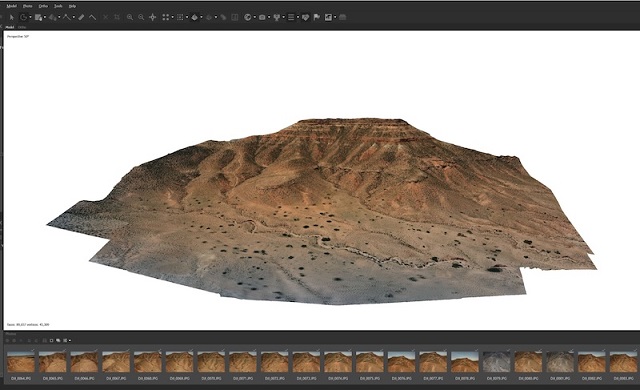Screen dimensions: 640x390
Task: Select the first grayscale photo thumbnail
Action: click(496, 361)
